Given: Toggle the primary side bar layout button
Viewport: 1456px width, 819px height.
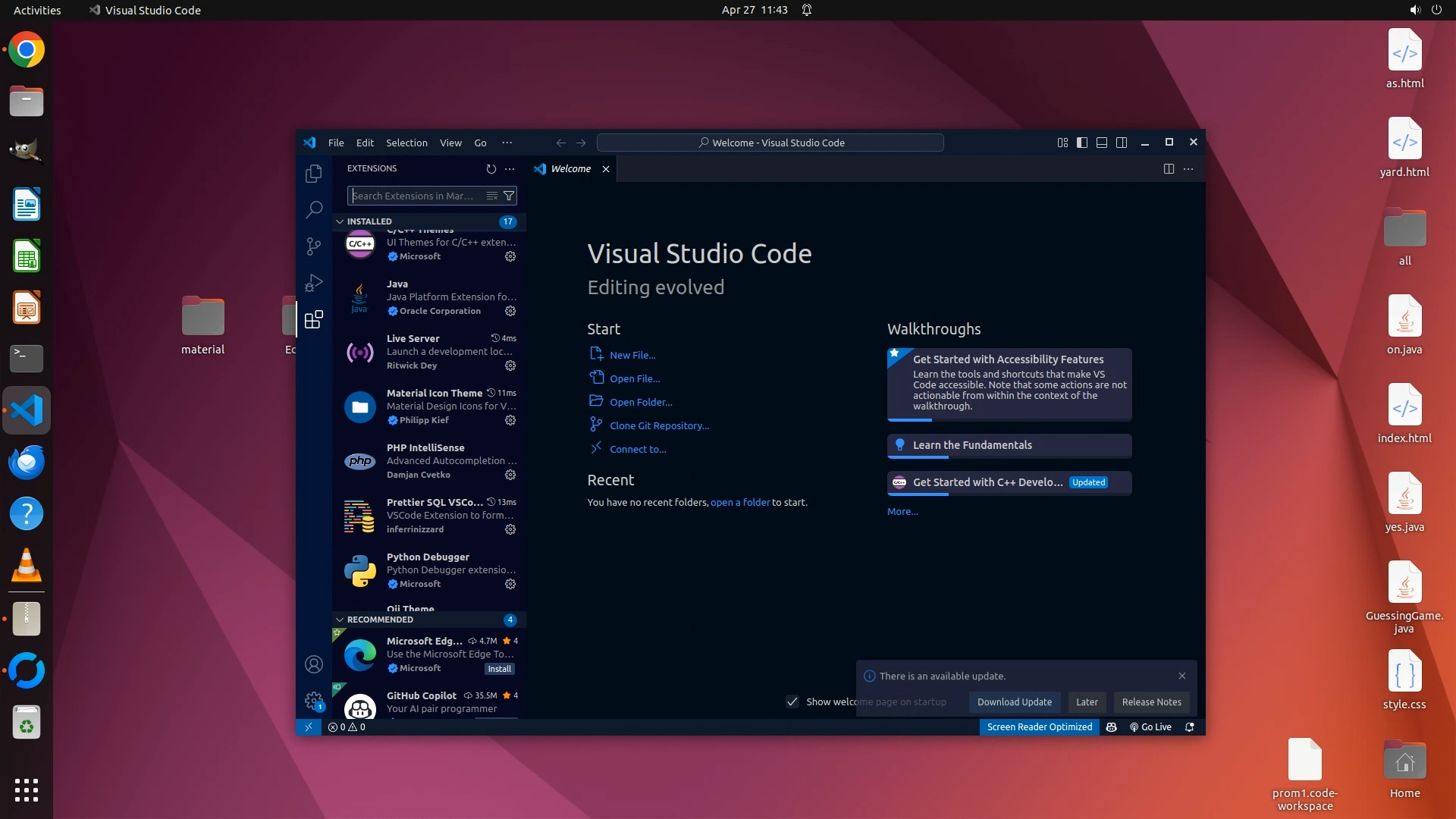Looking at the screenshot, I should pyautogui.click(x=1082, y=143).
